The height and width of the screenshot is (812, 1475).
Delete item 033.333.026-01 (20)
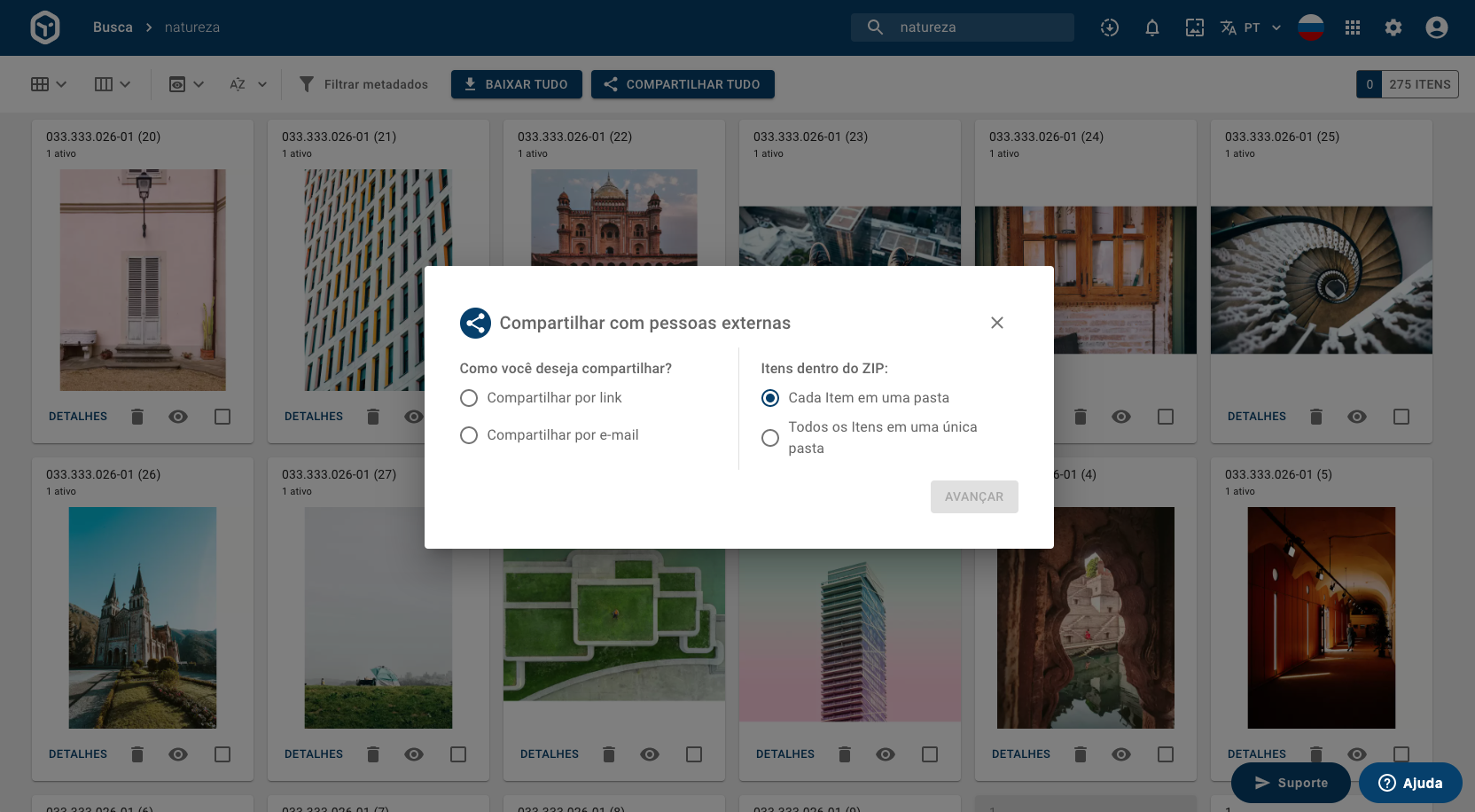pos(137,417)
